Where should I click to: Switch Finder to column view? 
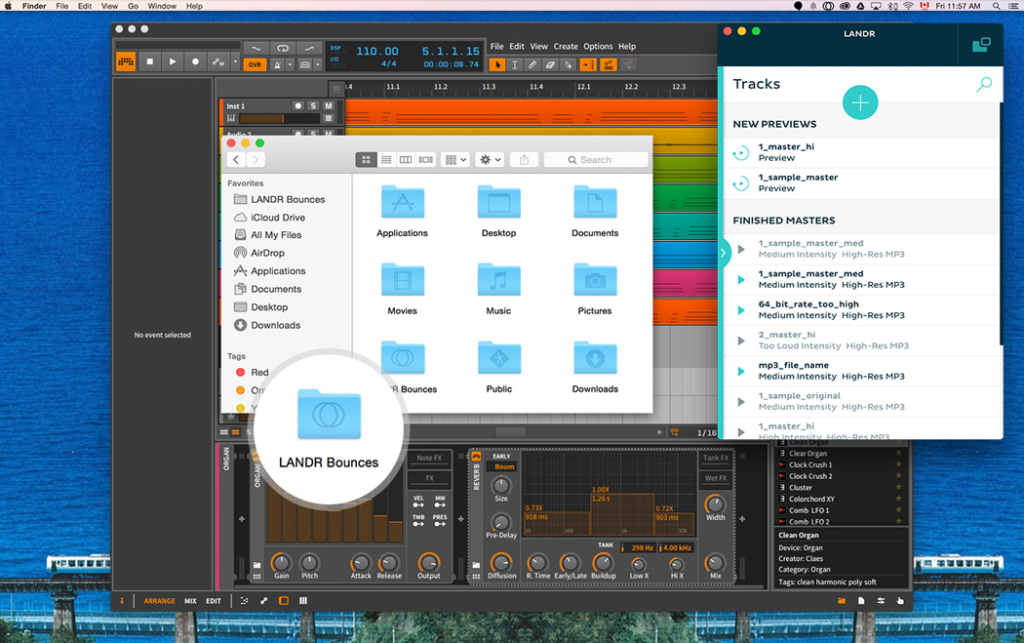[x=406, y=160]
